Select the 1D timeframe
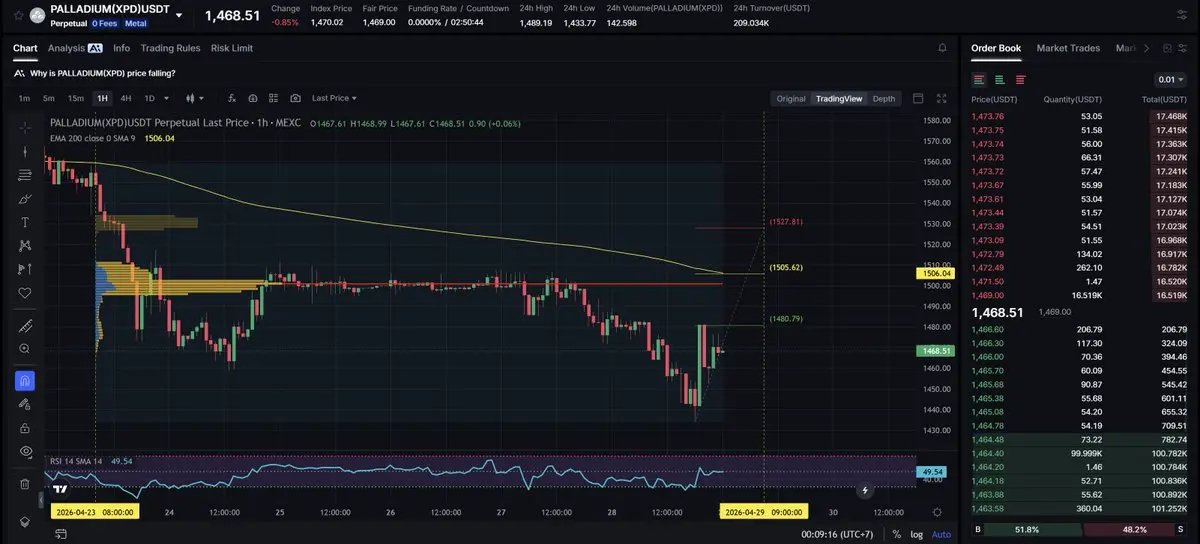 (149, 98)
